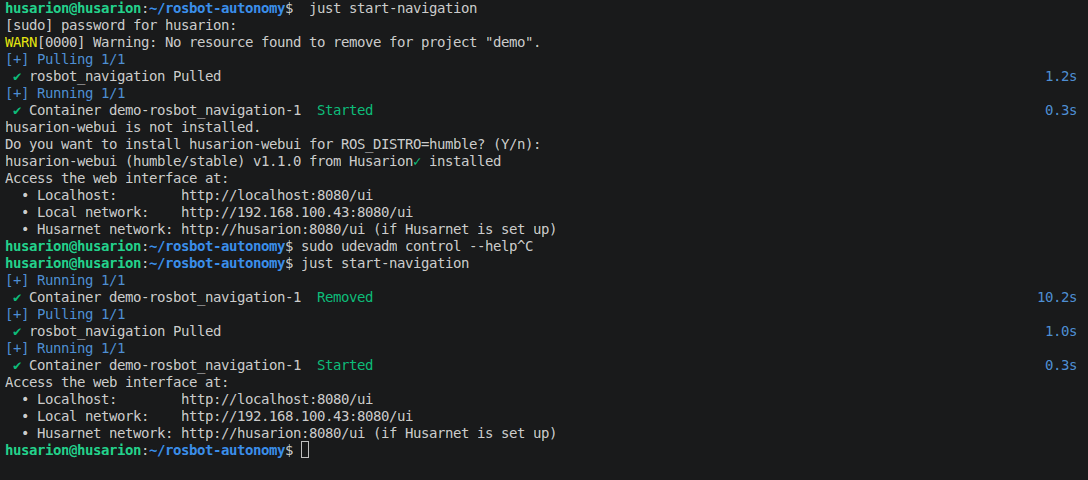Click the "sudo udevadm control --help^C" command

coord(415,246)
